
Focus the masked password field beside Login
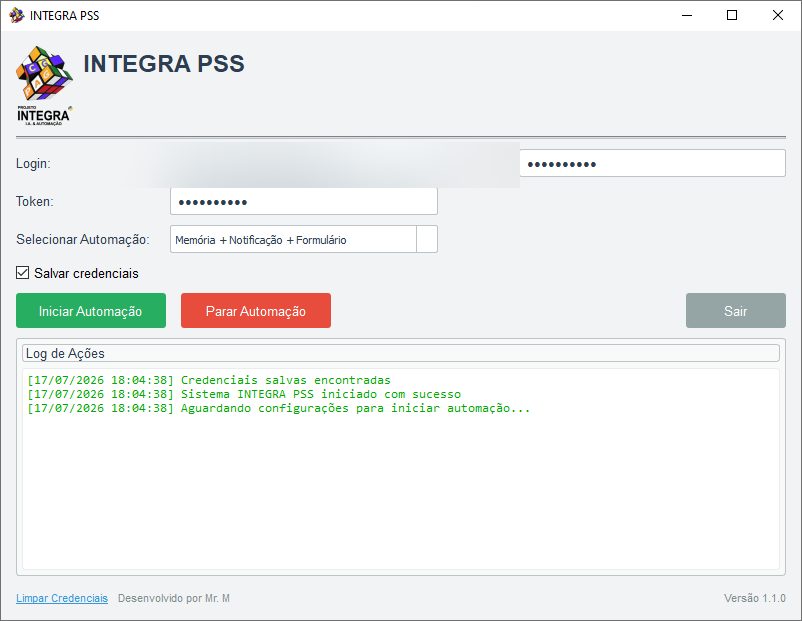(653, 164)
